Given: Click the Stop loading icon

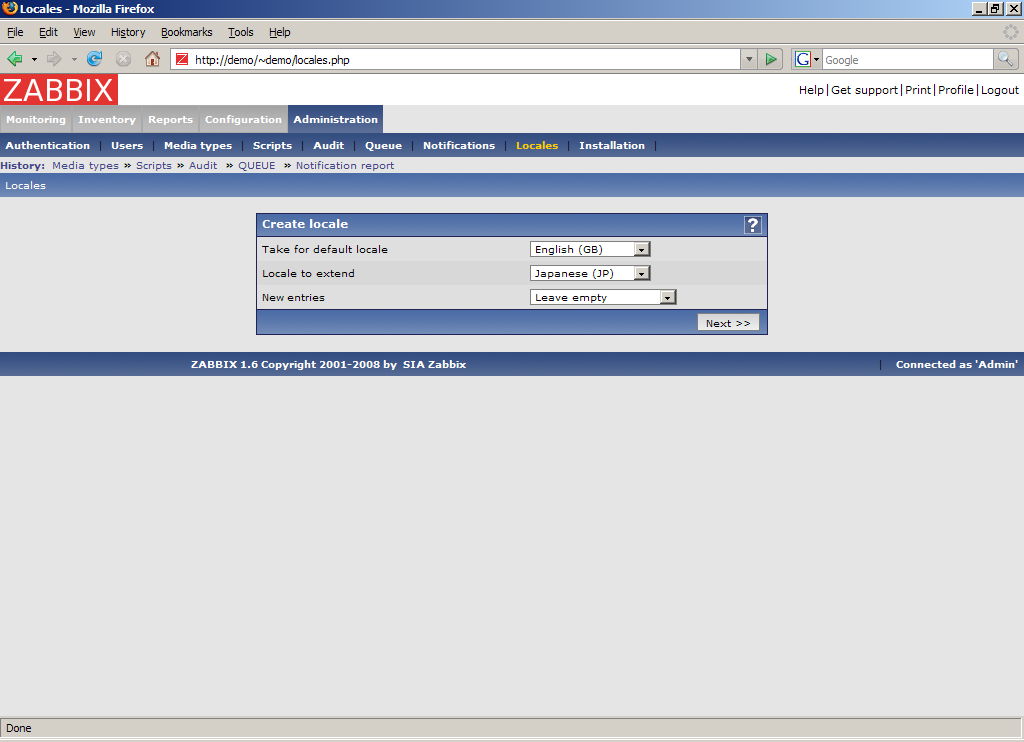Looking at the screenshot, I should pyautogui.click(x=123, y=59).
